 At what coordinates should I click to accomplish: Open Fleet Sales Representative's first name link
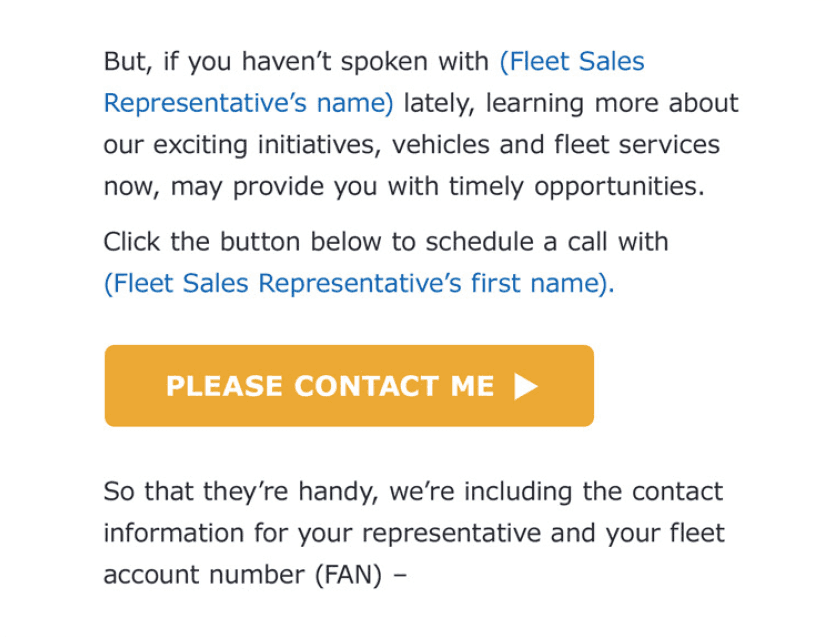coord(359,283)
